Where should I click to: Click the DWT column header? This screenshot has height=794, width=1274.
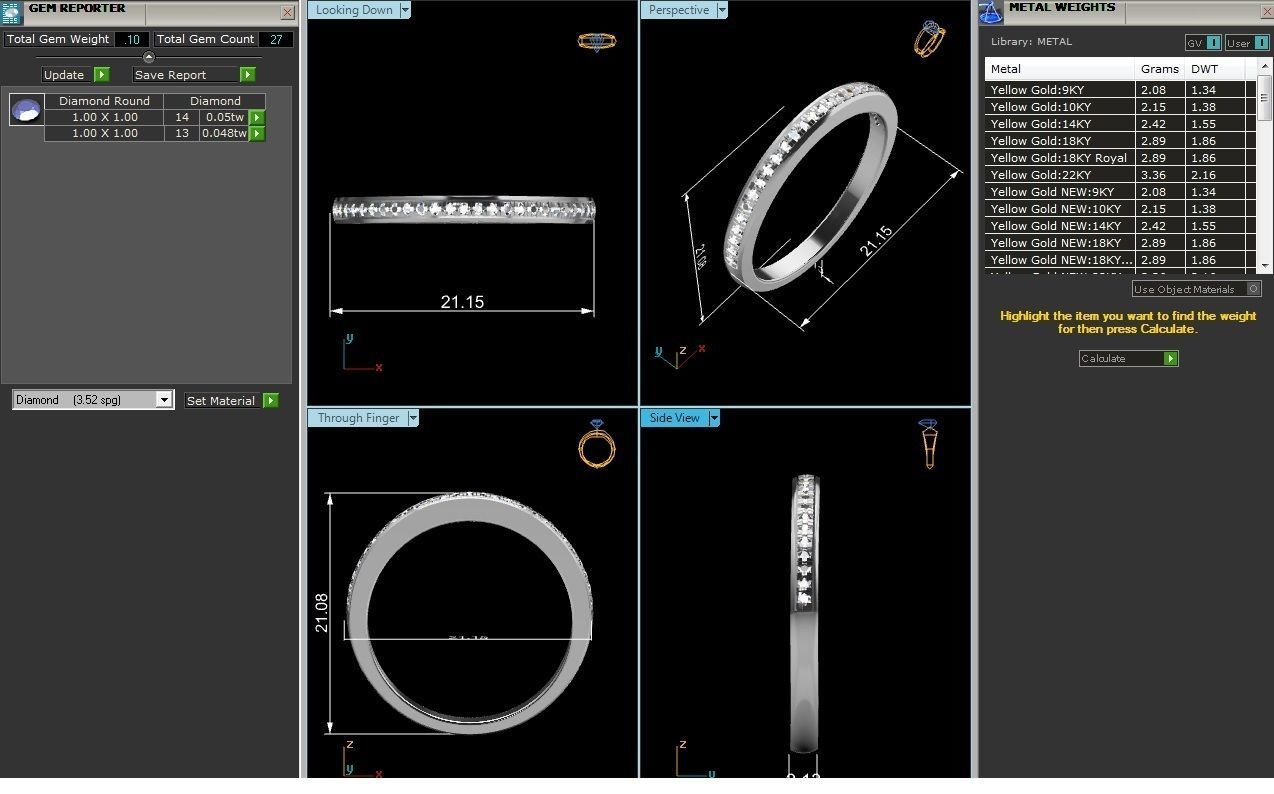coord(1215,69)
